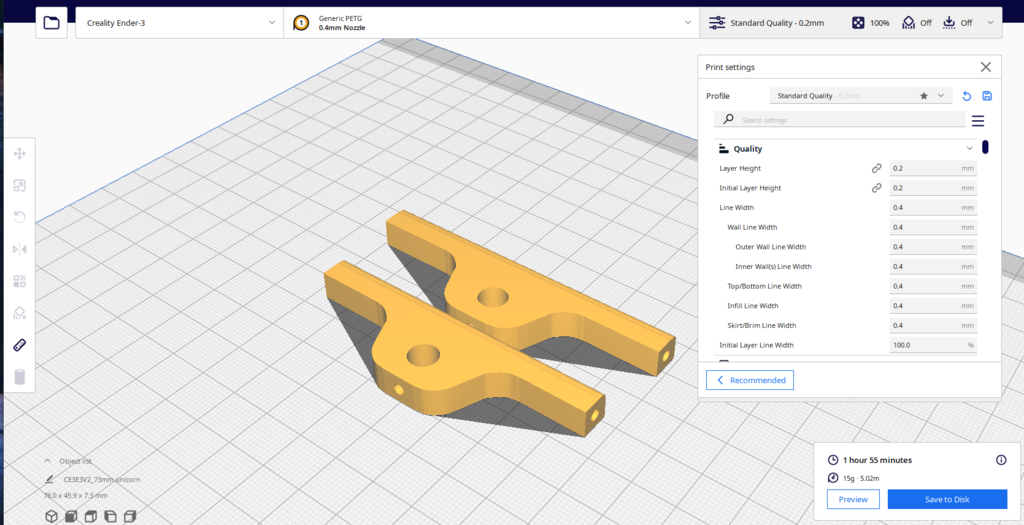Click the ruler measure tool icon
This screenshot has height=525, width=1024.
click(19, 345)
